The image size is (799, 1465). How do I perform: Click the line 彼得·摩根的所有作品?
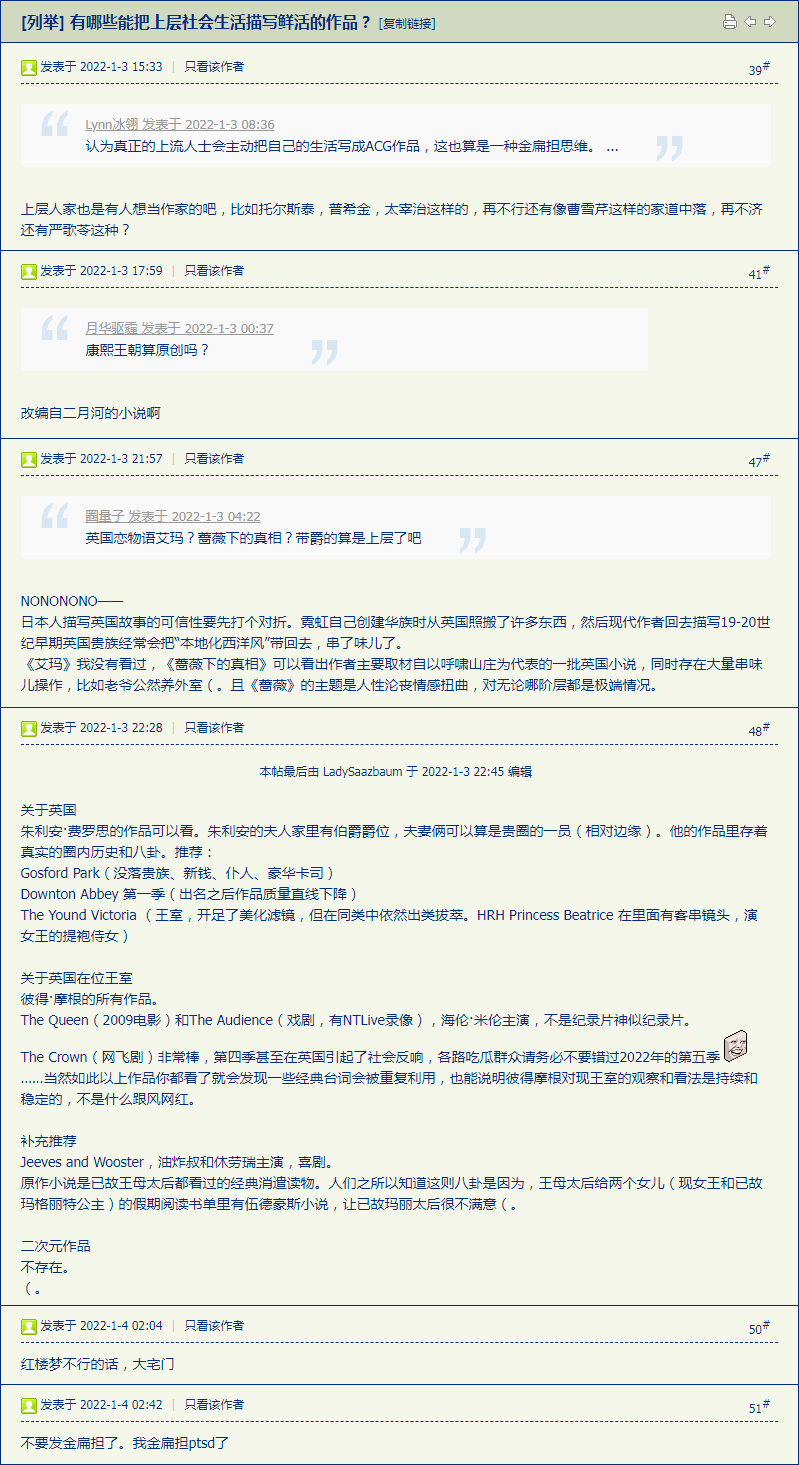pos(90,999)
